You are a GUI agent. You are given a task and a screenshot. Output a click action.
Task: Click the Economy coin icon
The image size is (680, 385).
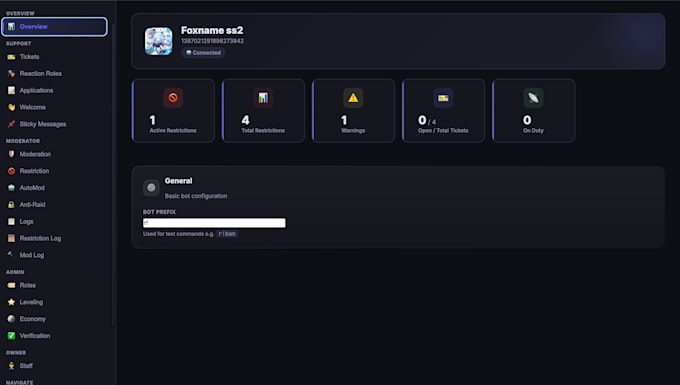click(x=11, y=319)
